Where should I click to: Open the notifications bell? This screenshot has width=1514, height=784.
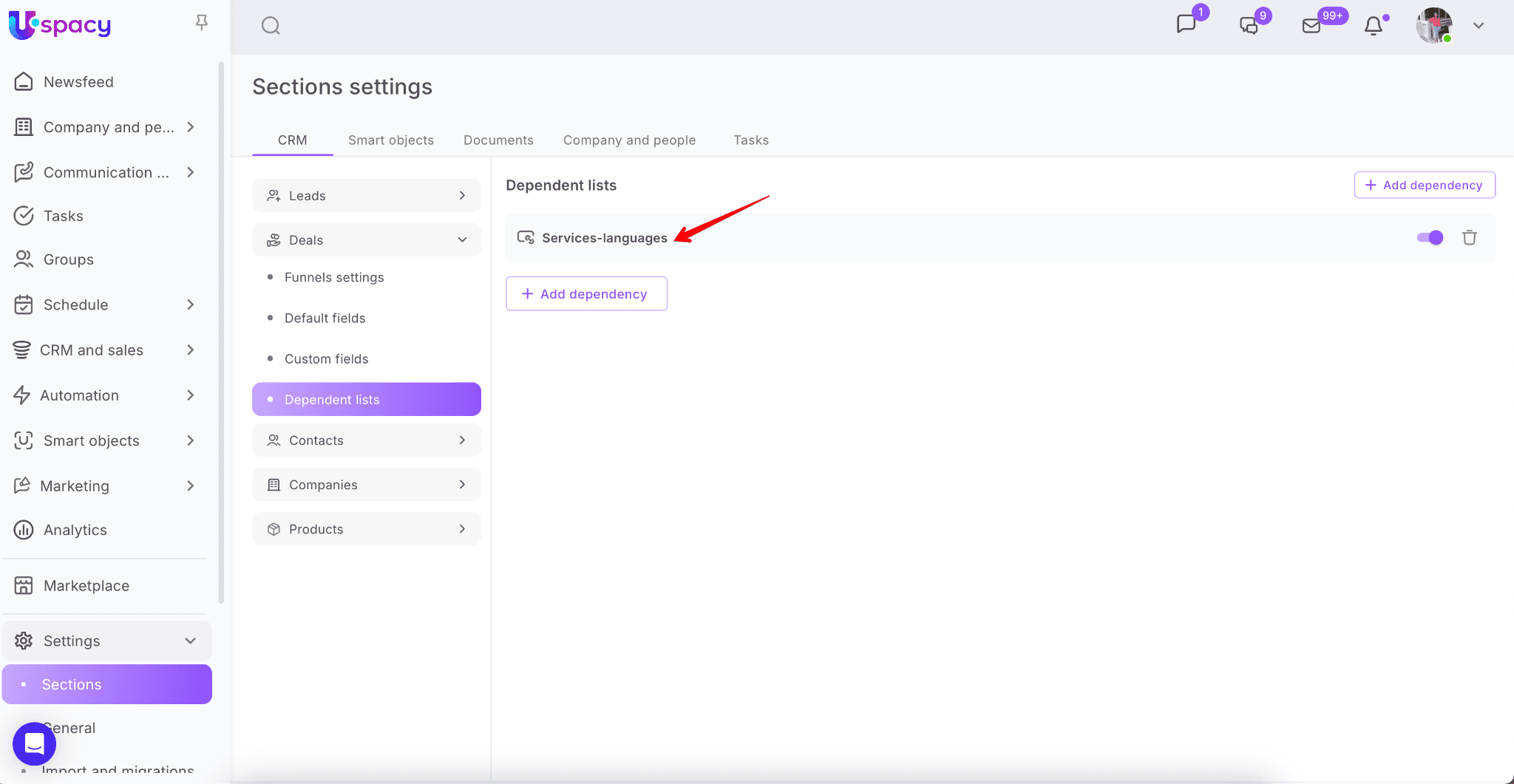tap(1373, 26)
